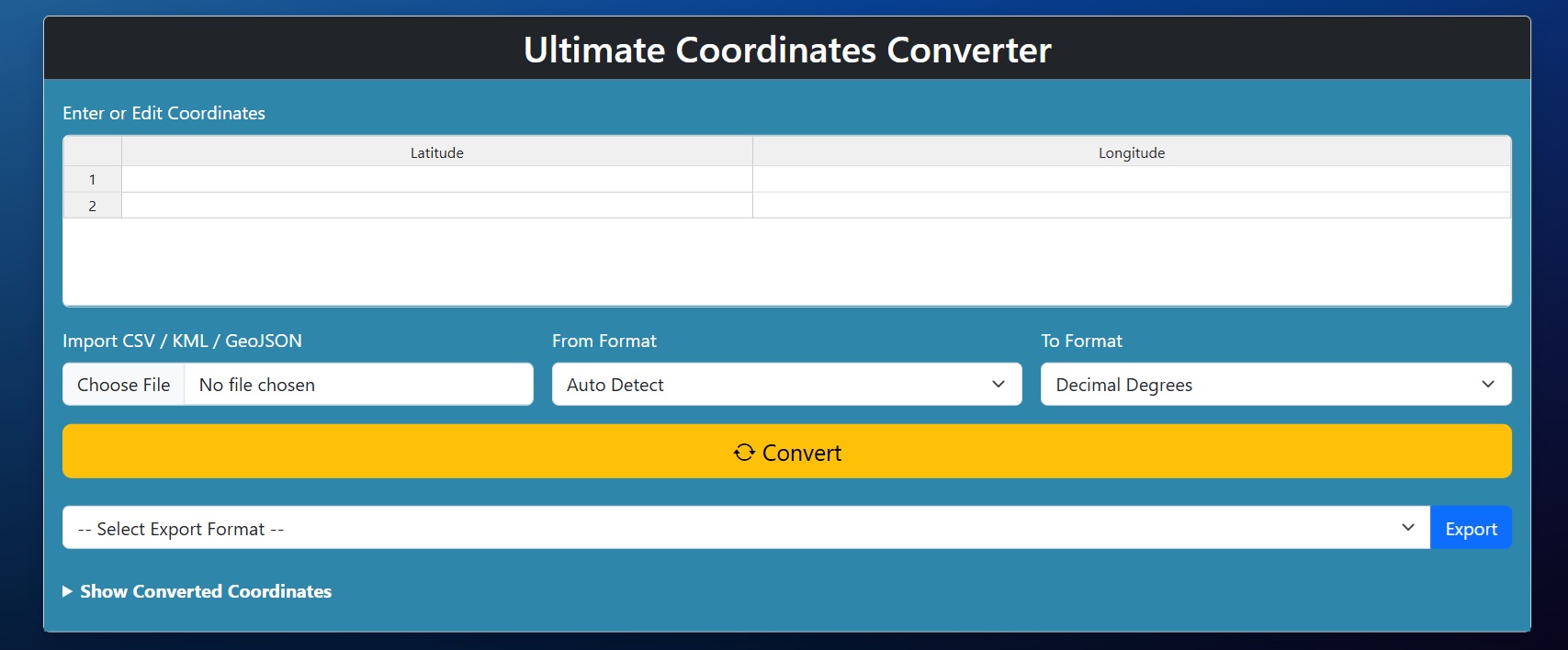Select the Longitude column header
This screenshot has width=1568, height=650.
coord(1132,152)
